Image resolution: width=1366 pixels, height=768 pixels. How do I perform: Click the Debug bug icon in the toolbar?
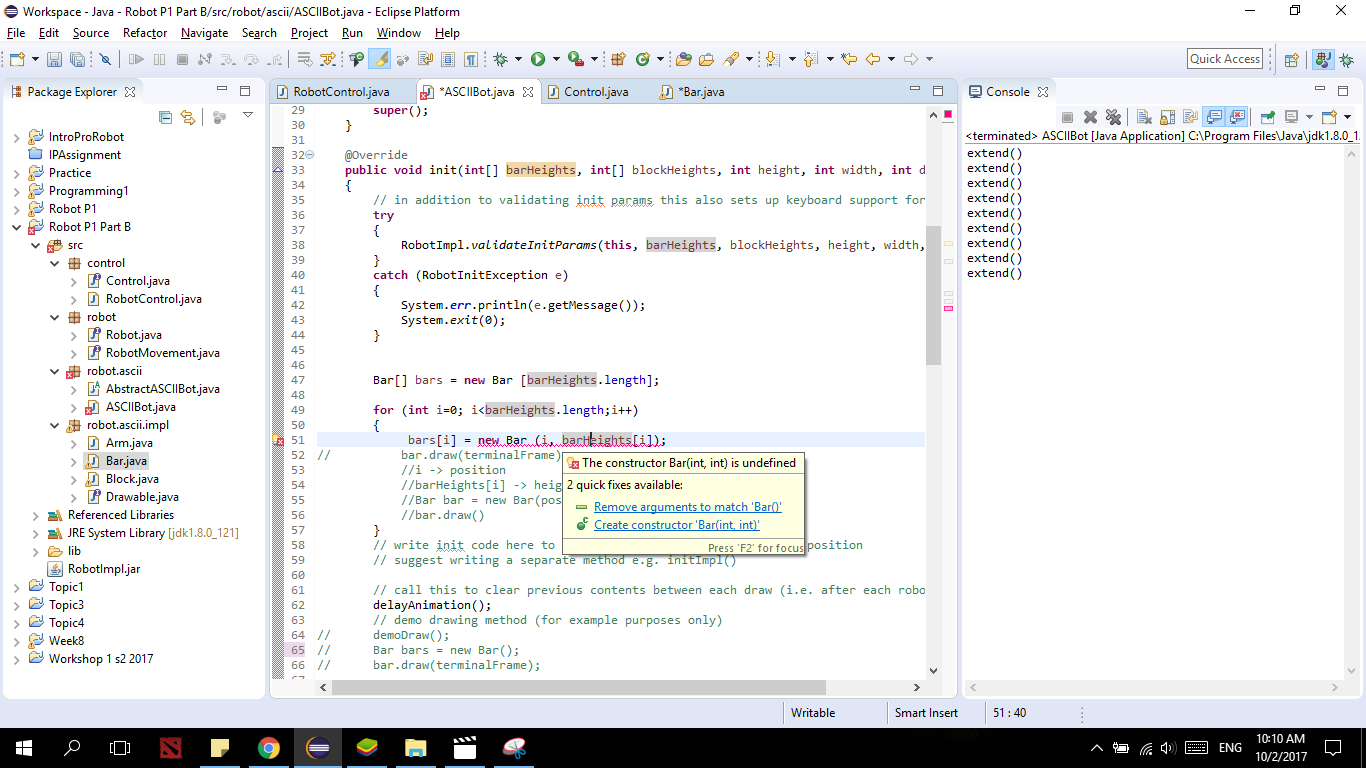point(501,60)
